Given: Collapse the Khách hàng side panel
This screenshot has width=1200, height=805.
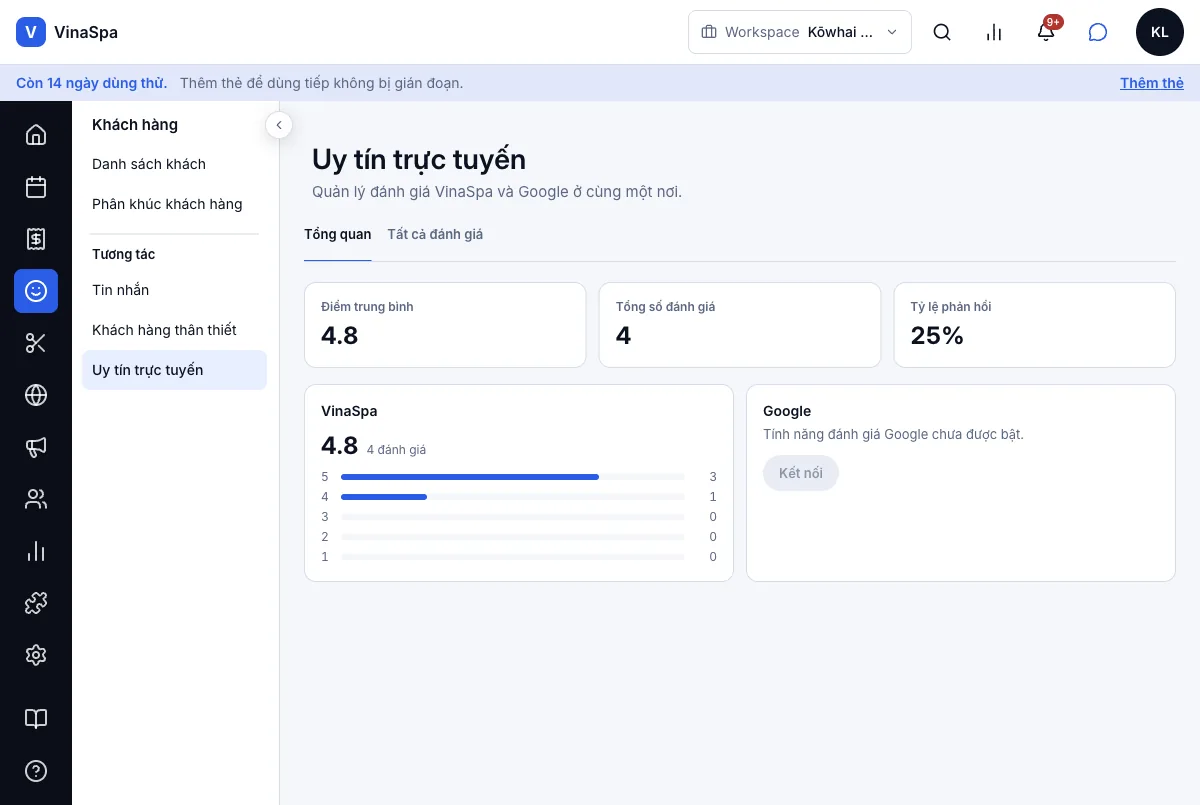Looking at the screenshot, I should [279, 125].
